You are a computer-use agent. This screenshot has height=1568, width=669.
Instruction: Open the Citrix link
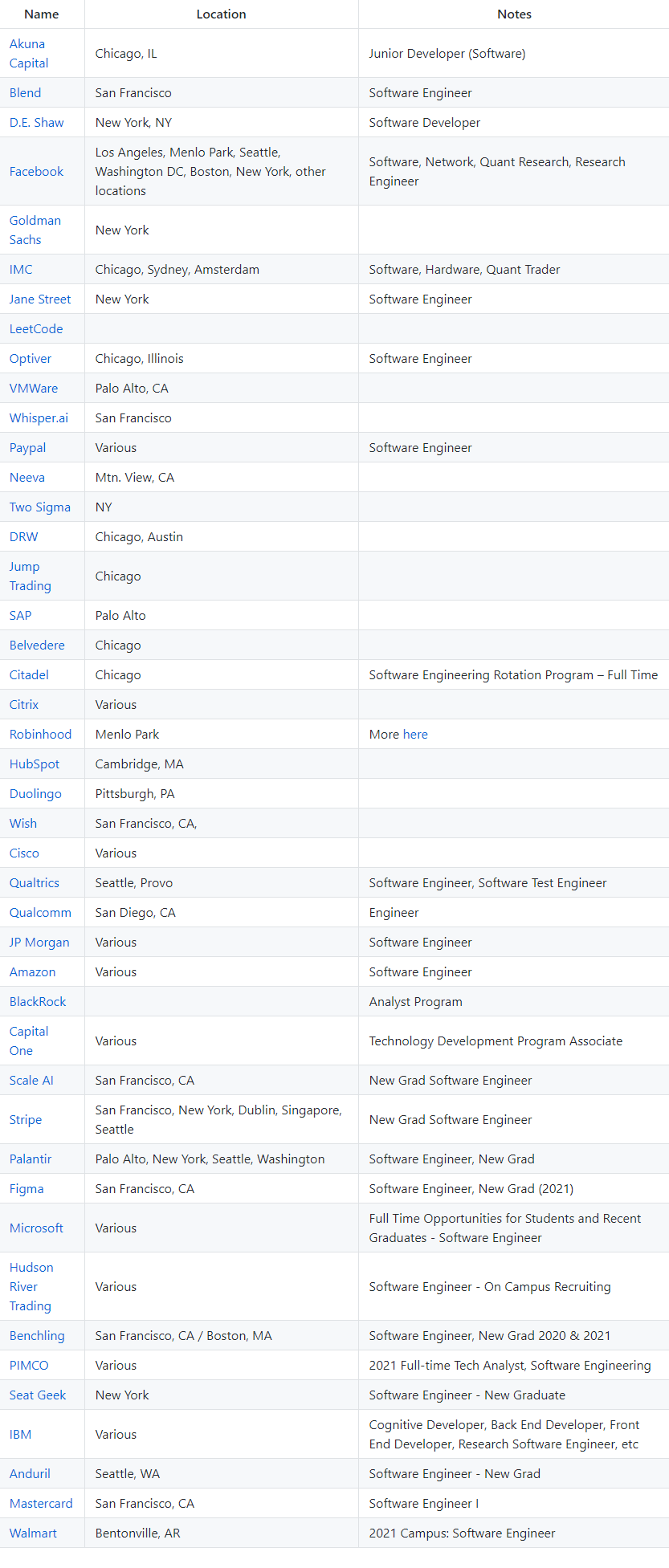24,705
